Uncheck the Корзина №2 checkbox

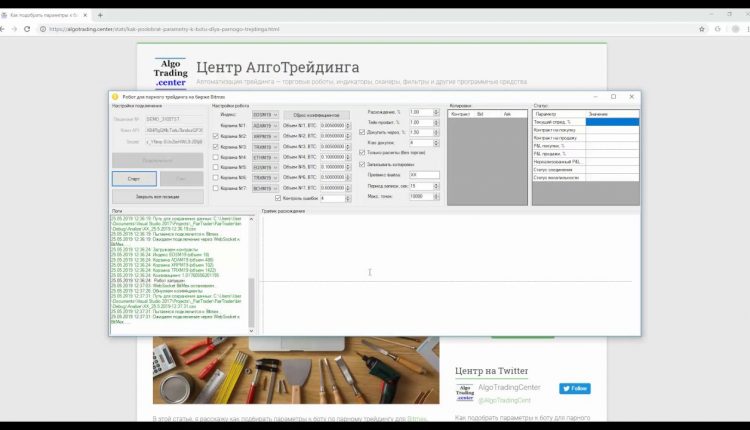click(216, 136)
